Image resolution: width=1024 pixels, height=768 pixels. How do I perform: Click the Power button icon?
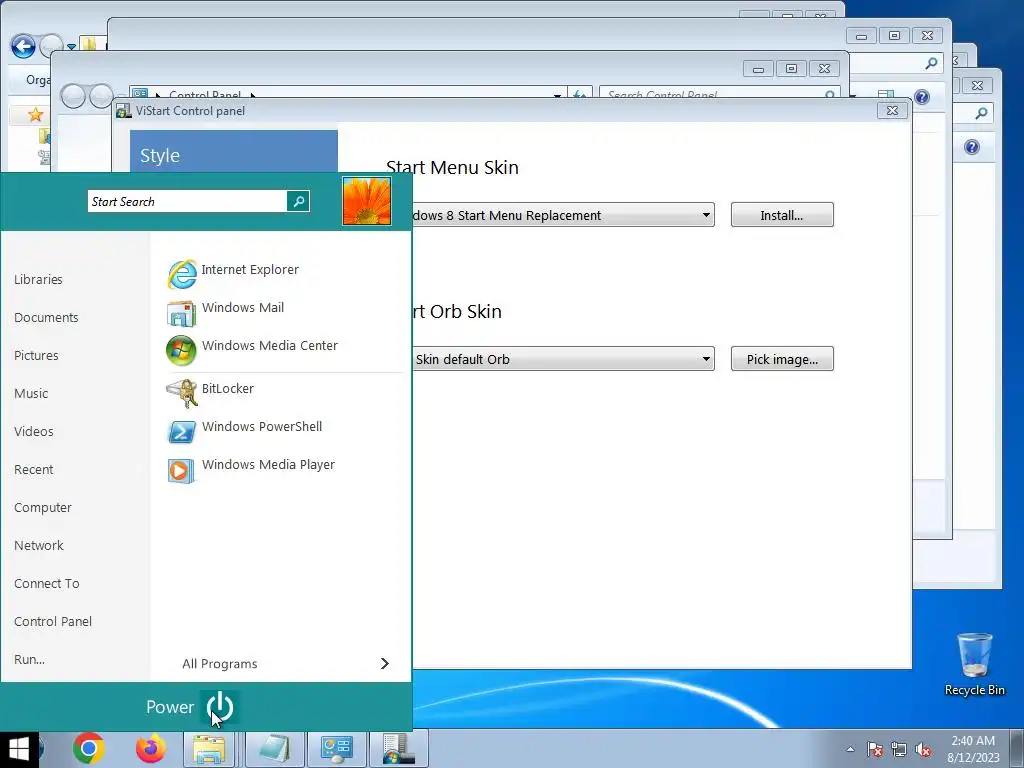[x=219, y=707]
